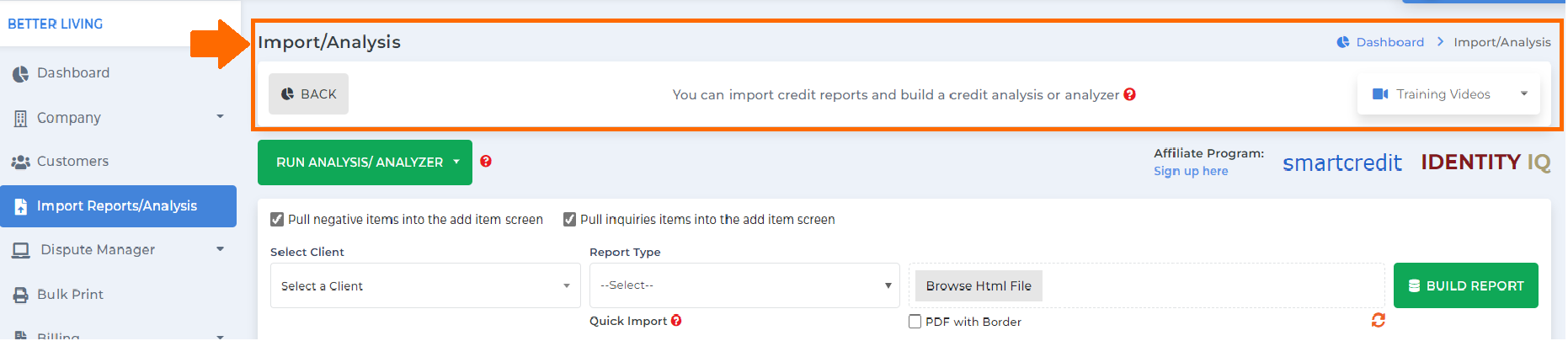Click the Quick Import help question icon
The image size is (1568, 341).
coord(676,321)
